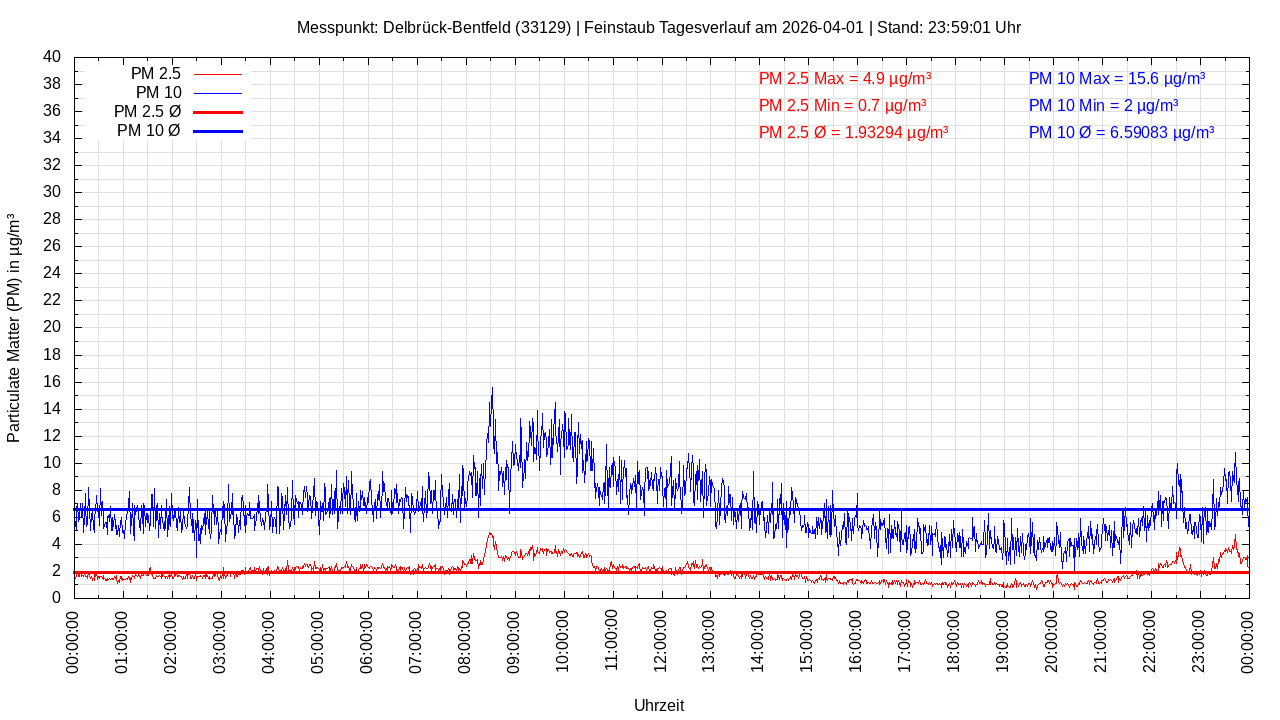Click the PM 2.5 Max value text

845,78
